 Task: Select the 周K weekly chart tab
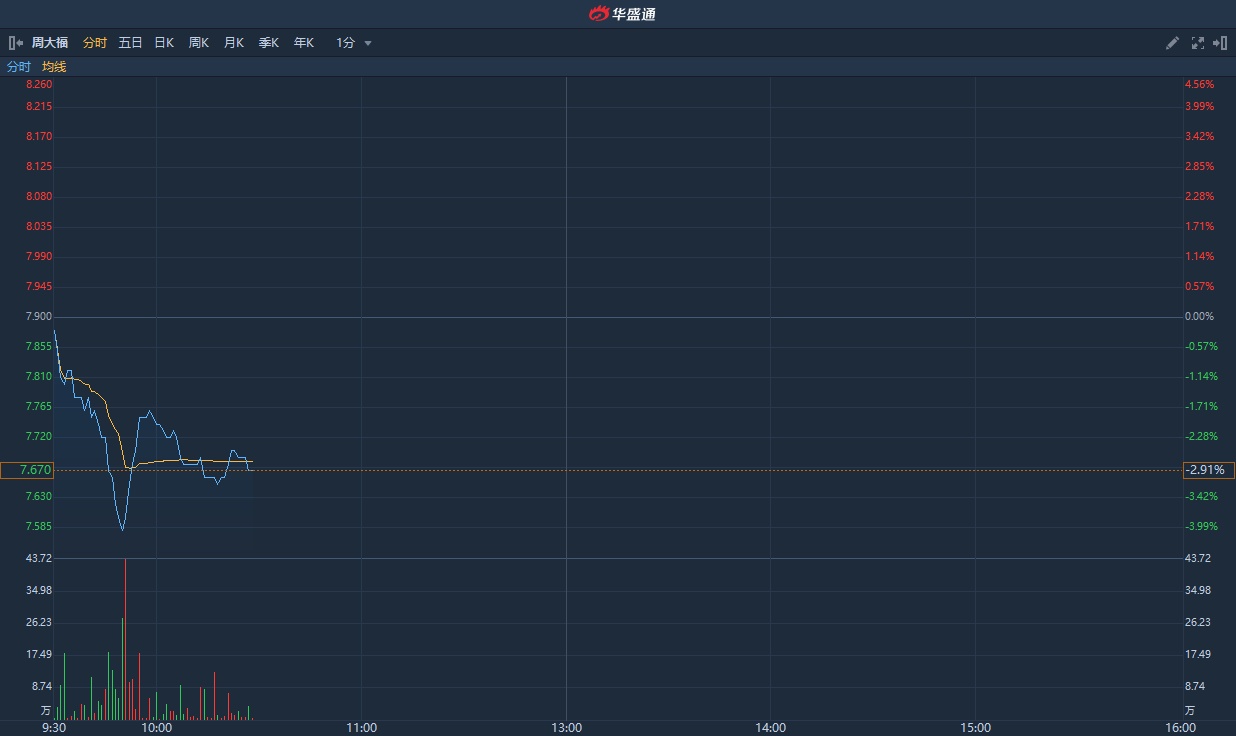[x=199, y=43]
